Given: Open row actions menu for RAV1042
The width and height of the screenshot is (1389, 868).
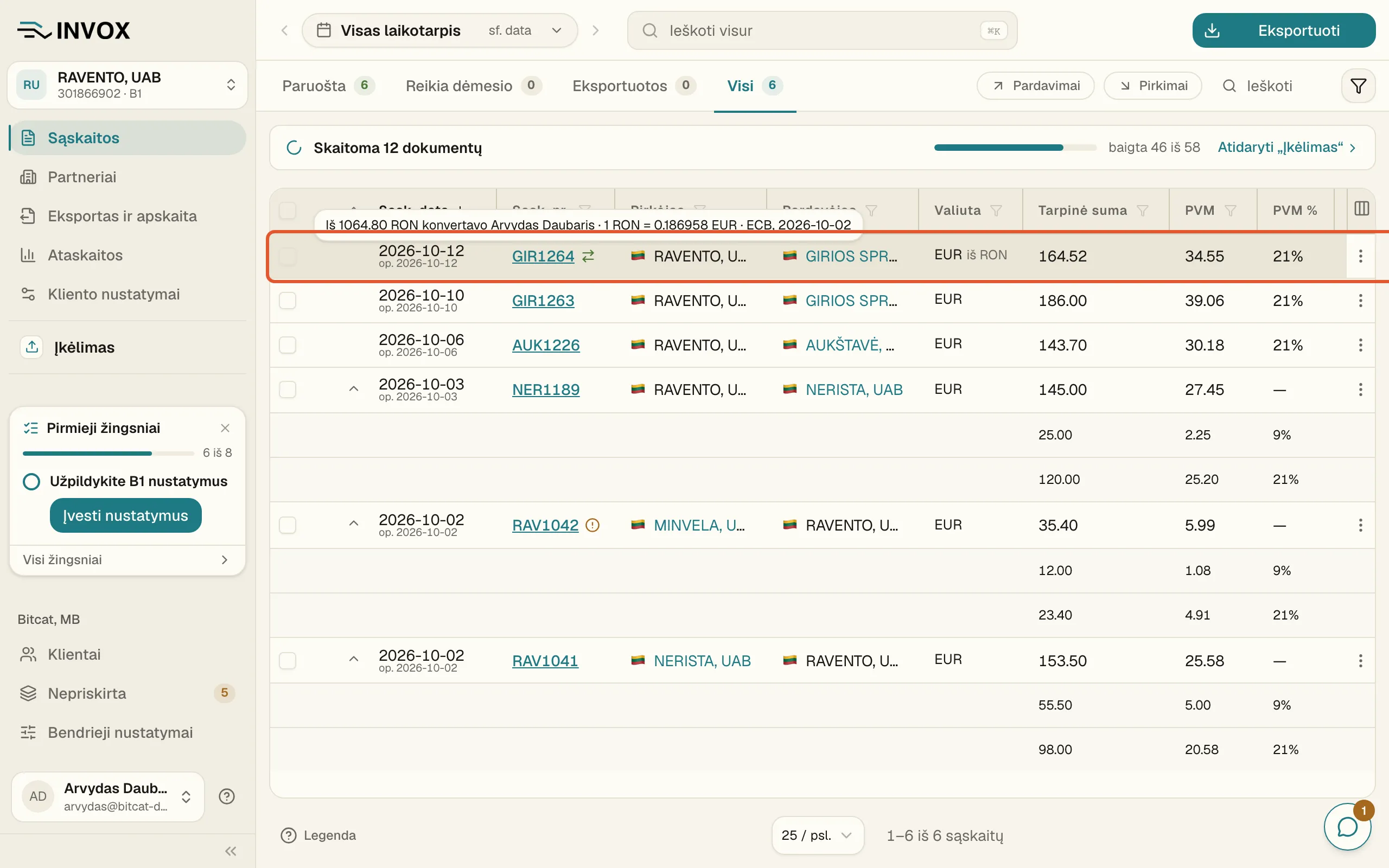Looking at the screenshot, I should tap(1360, 525).
